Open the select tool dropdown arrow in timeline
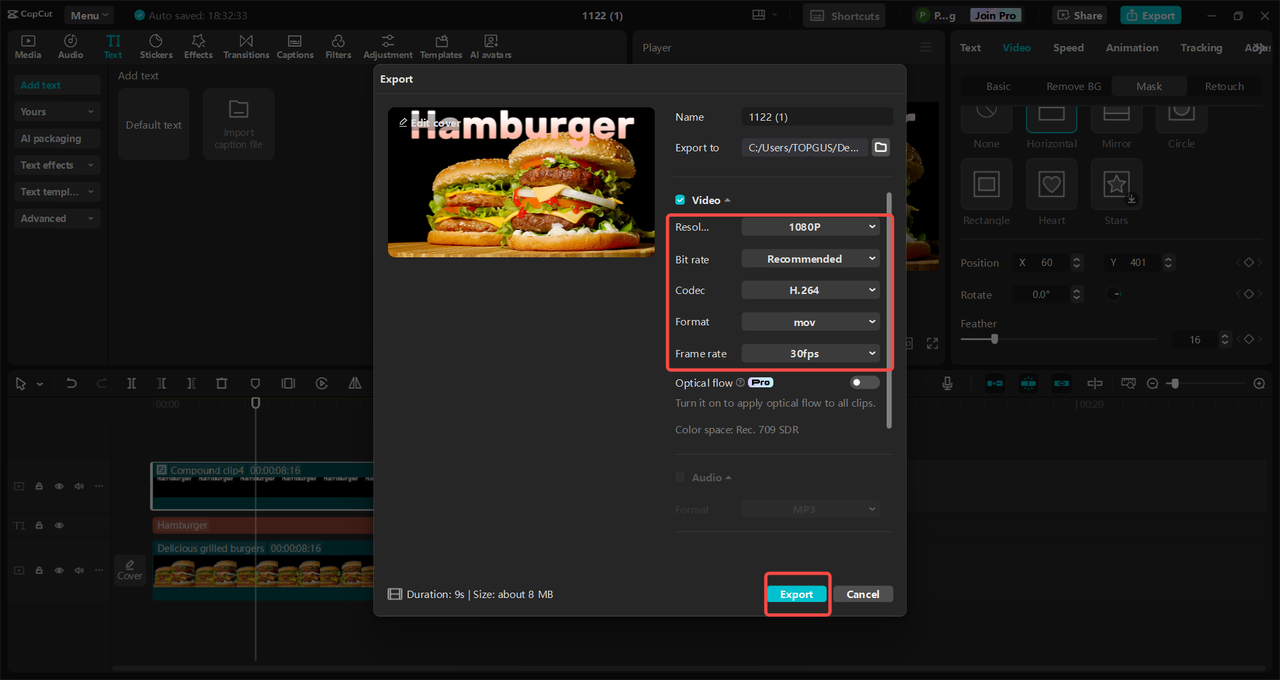The width and height of the screenshot is (1280, 680). coord(40,384)
